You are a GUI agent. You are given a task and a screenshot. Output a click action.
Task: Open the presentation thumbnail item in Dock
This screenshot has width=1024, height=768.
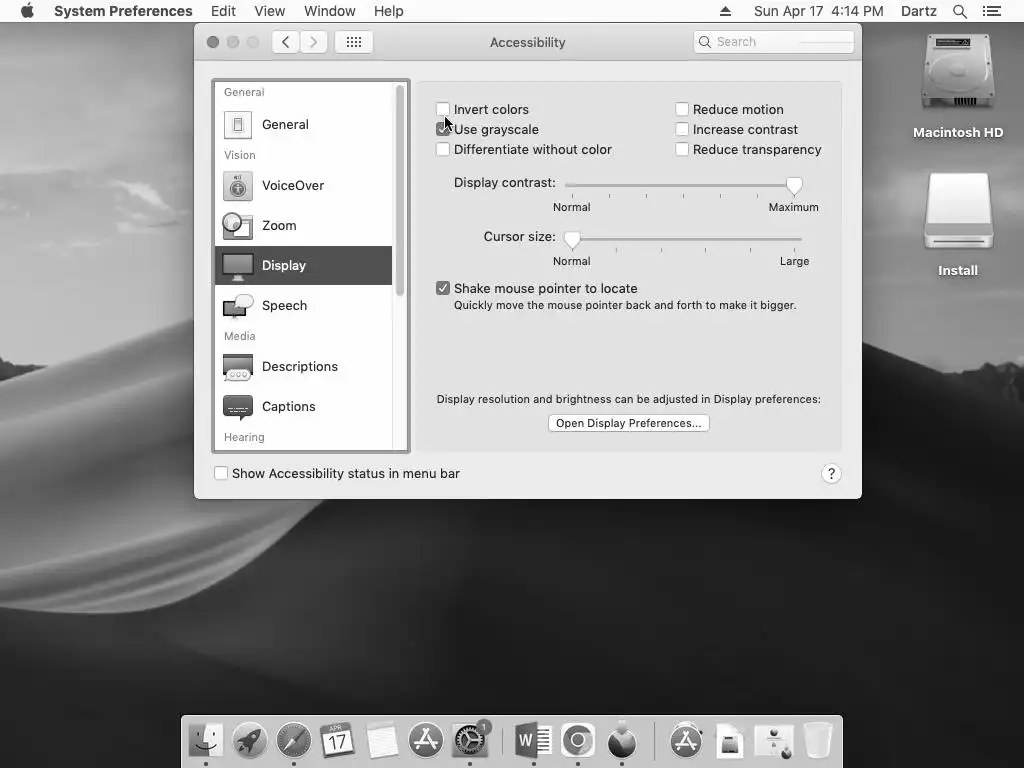[774, 740]
